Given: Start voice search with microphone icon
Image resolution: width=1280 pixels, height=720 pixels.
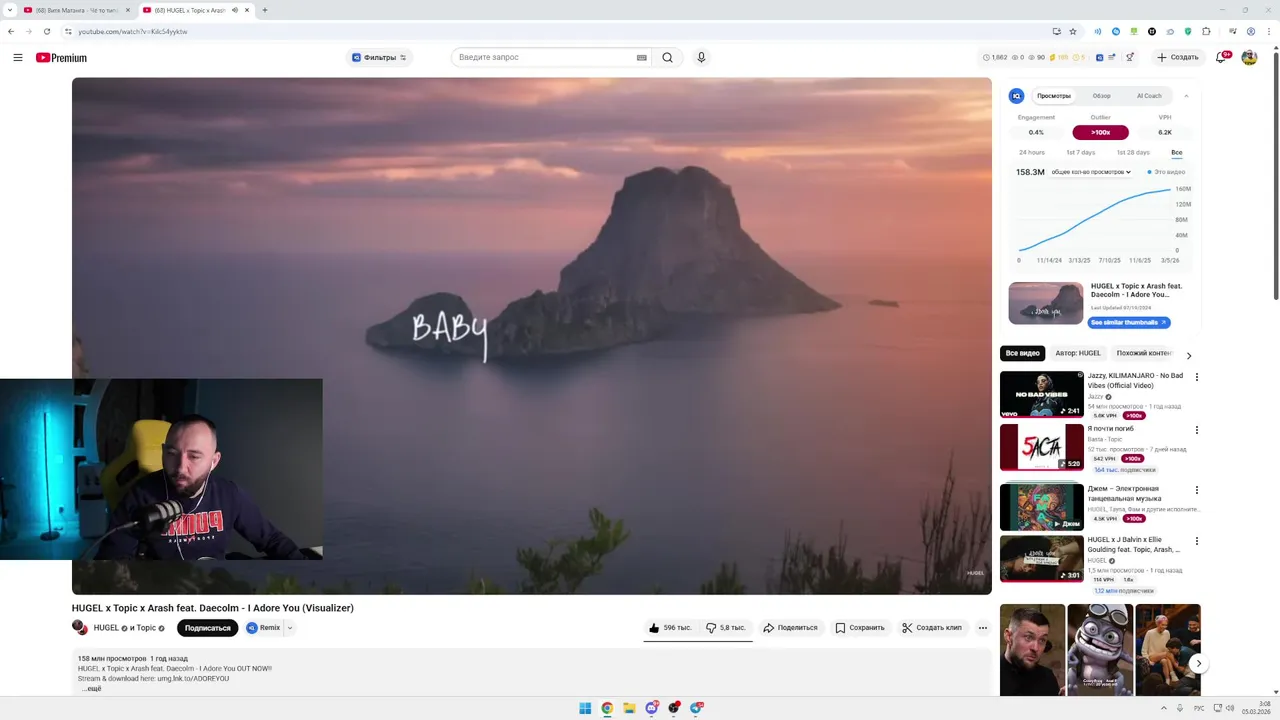Looking at the screenshot, I should click(701, 58).
